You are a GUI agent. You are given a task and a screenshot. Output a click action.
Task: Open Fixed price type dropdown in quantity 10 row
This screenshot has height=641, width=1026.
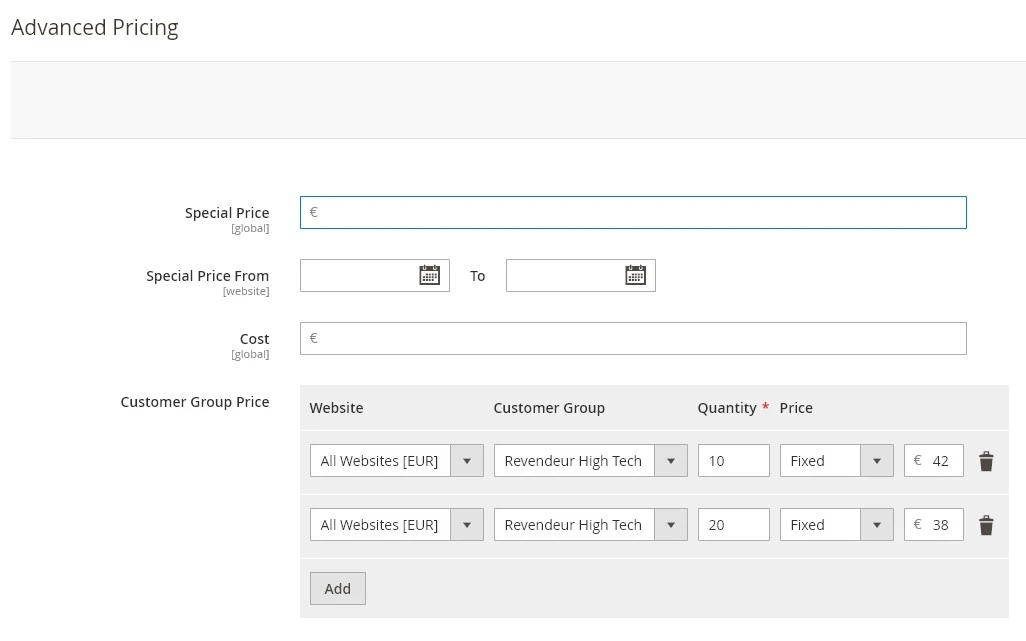point(836,460)
